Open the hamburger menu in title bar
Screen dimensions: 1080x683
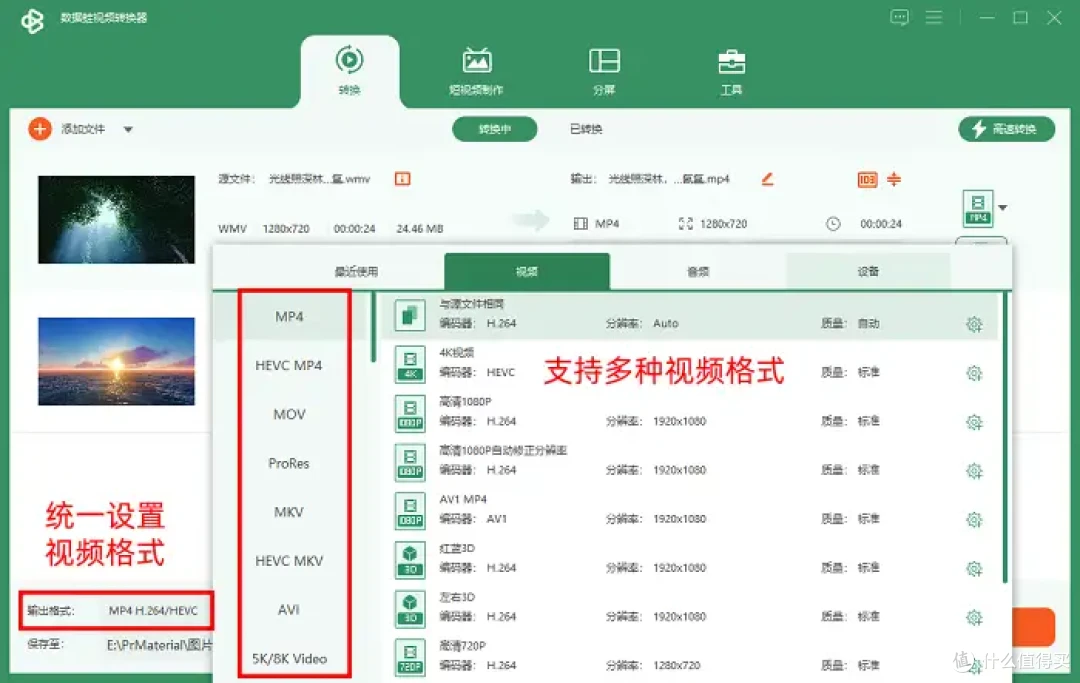click(934, 17)
